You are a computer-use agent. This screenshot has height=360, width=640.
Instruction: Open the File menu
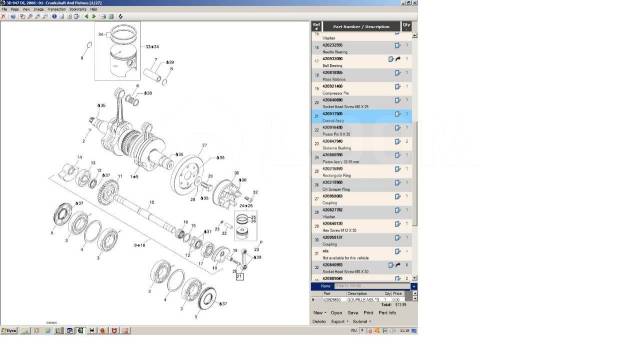pos(4,9)
